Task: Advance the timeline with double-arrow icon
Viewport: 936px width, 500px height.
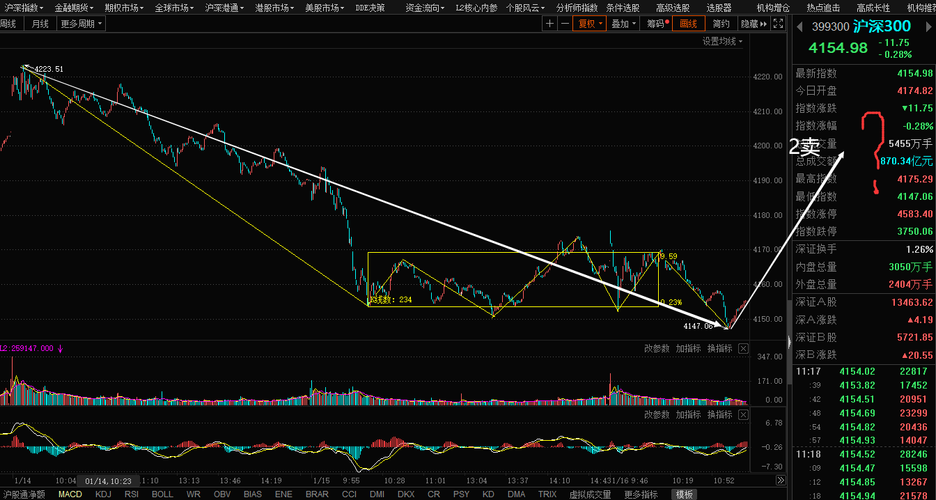Action: coord(780,480)
